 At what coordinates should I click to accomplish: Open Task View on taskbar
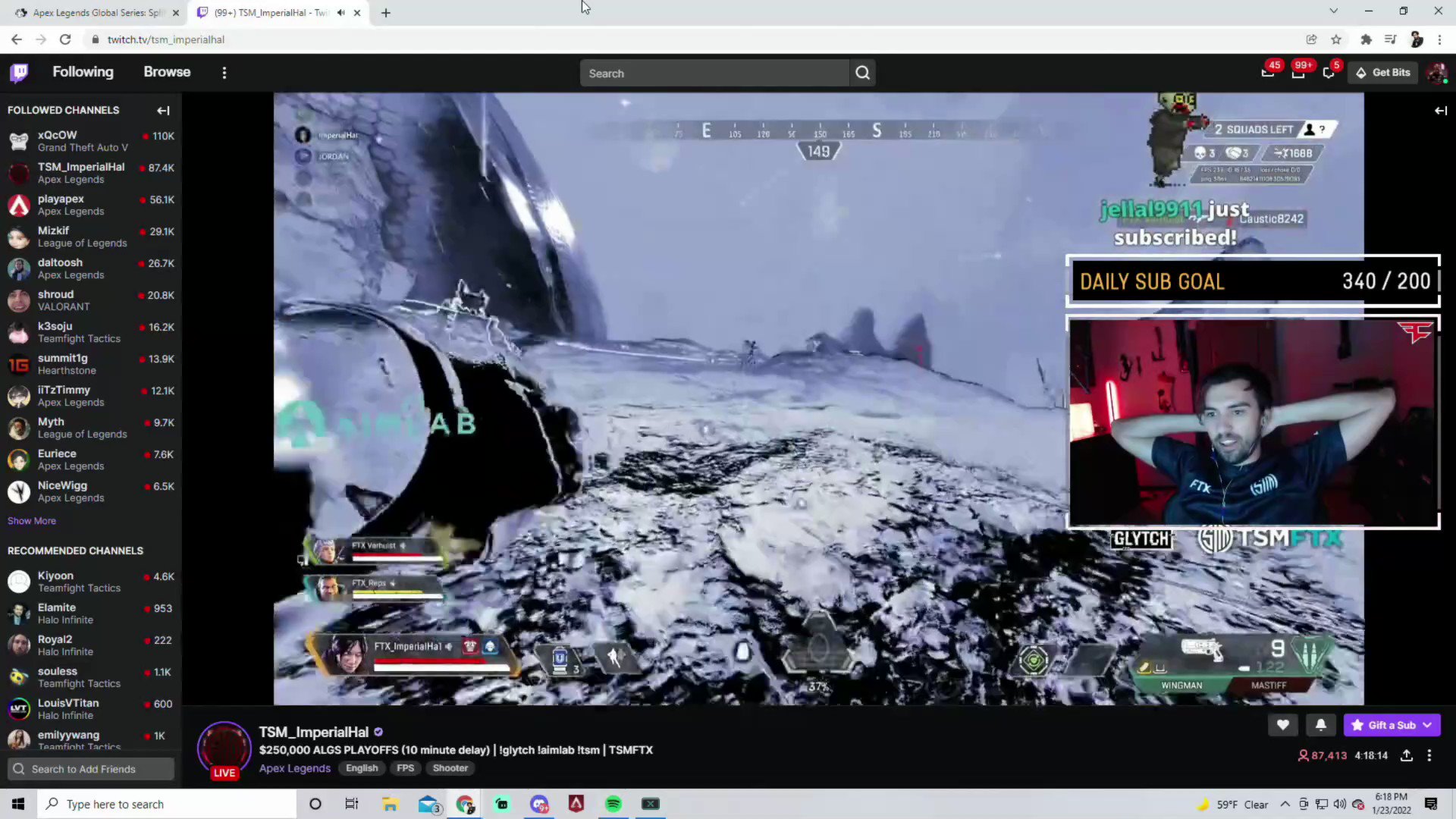[351, 804]
